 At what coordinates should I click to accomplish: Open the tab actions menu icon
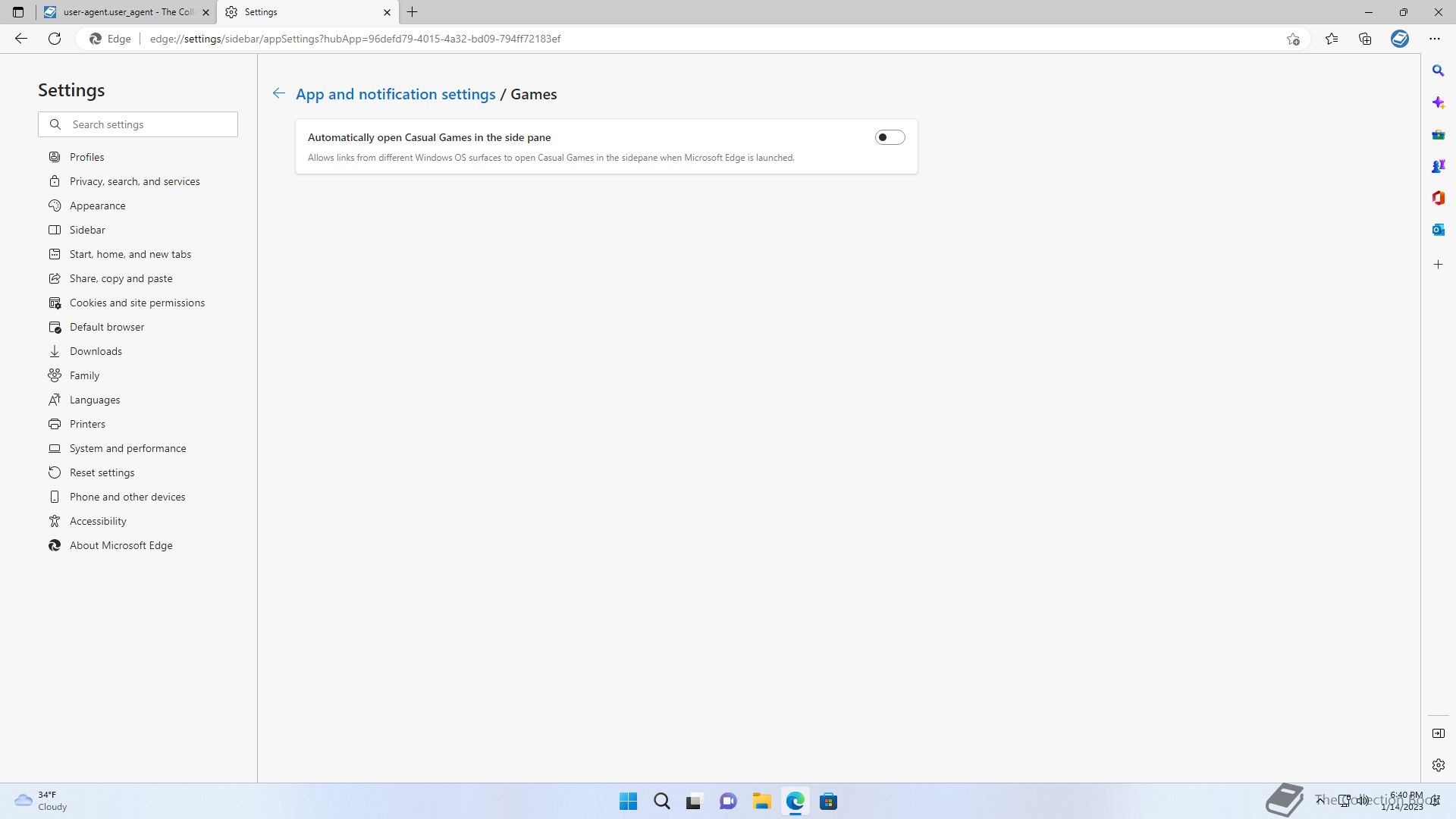coord(18,12)
